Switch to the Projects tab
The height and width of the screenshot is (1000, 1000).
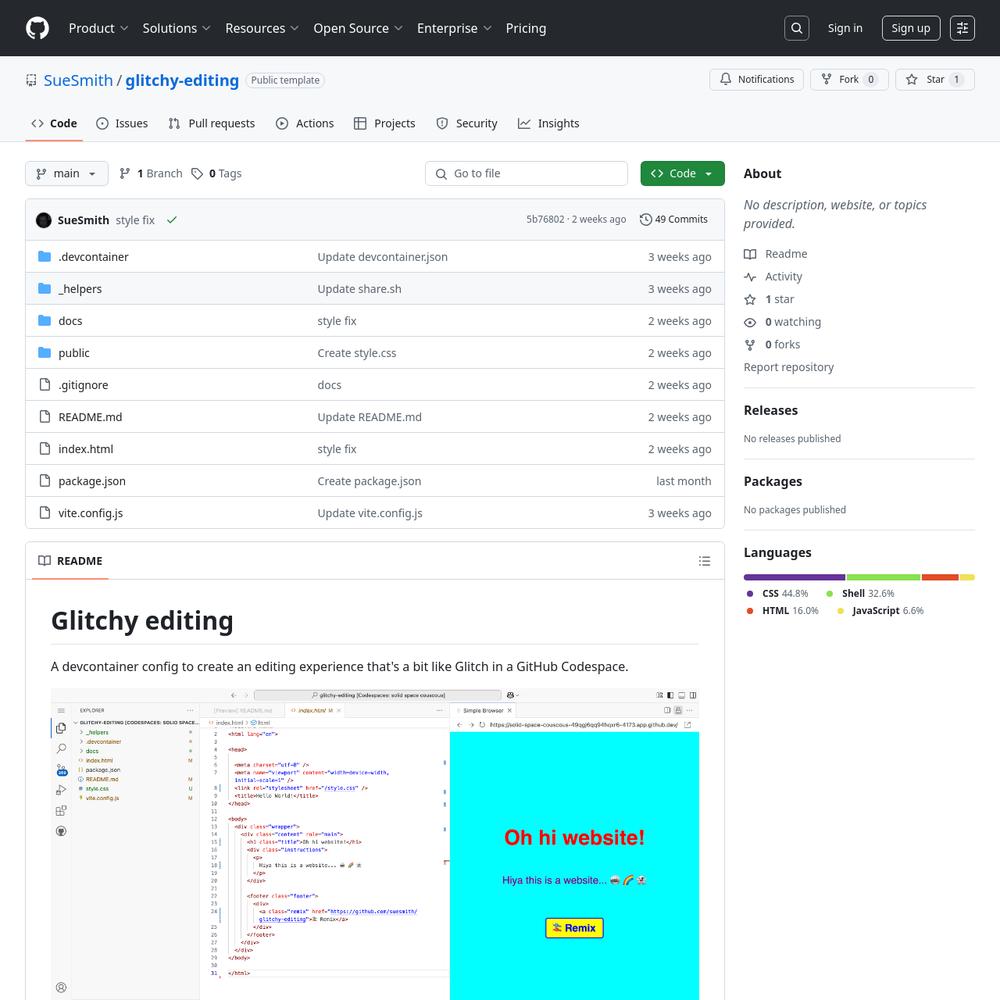click(385, 123)
